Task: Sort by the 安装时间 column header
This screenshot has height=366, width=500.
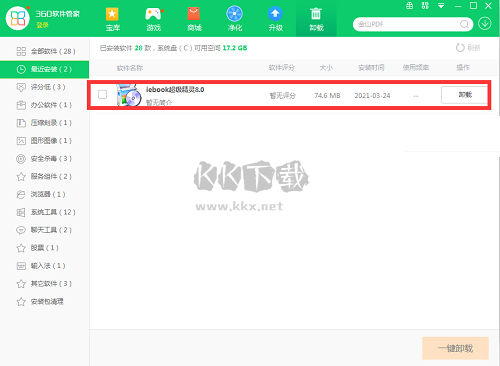Action: click(x=371, y=68)
